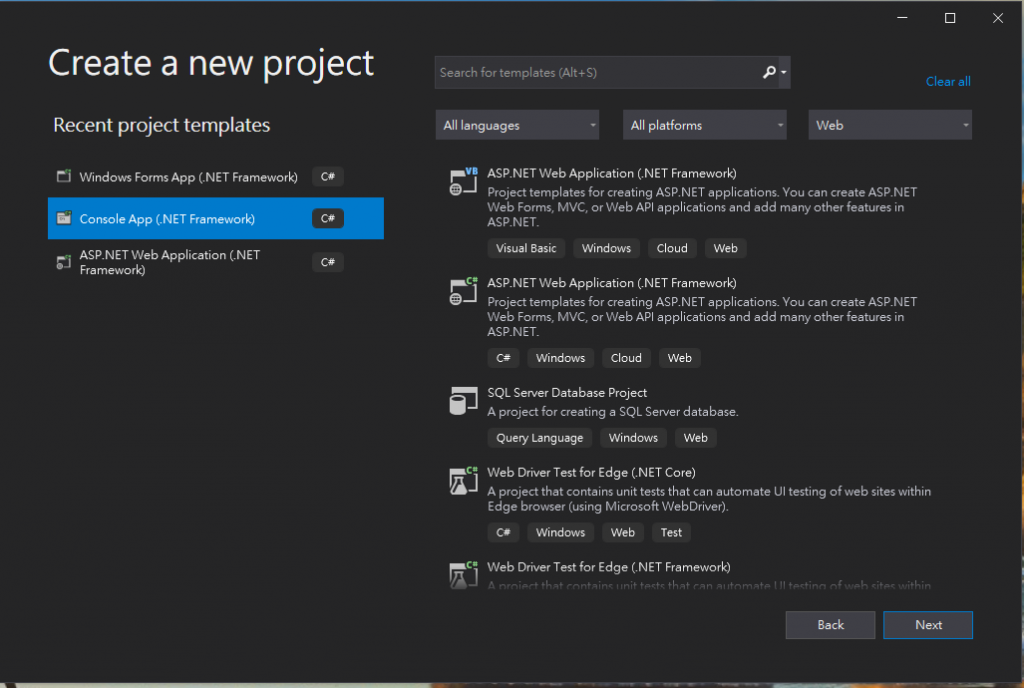1024x688 pixels.
Task: Open the All languages dropdown
Action: pos(517,125)
